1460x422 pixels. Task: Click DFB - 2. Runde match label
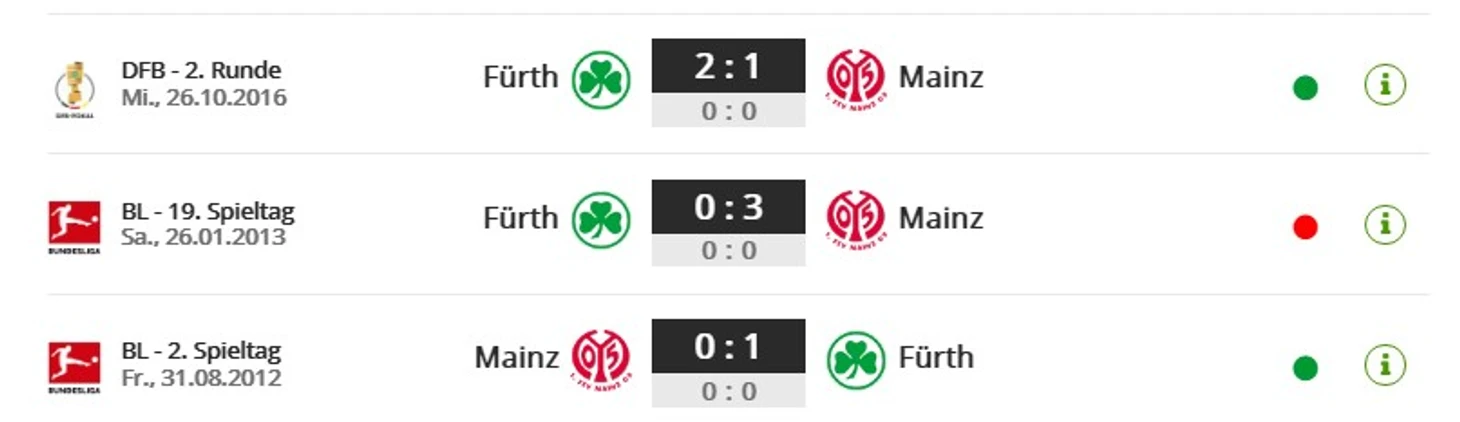click(x=201, y=70)
